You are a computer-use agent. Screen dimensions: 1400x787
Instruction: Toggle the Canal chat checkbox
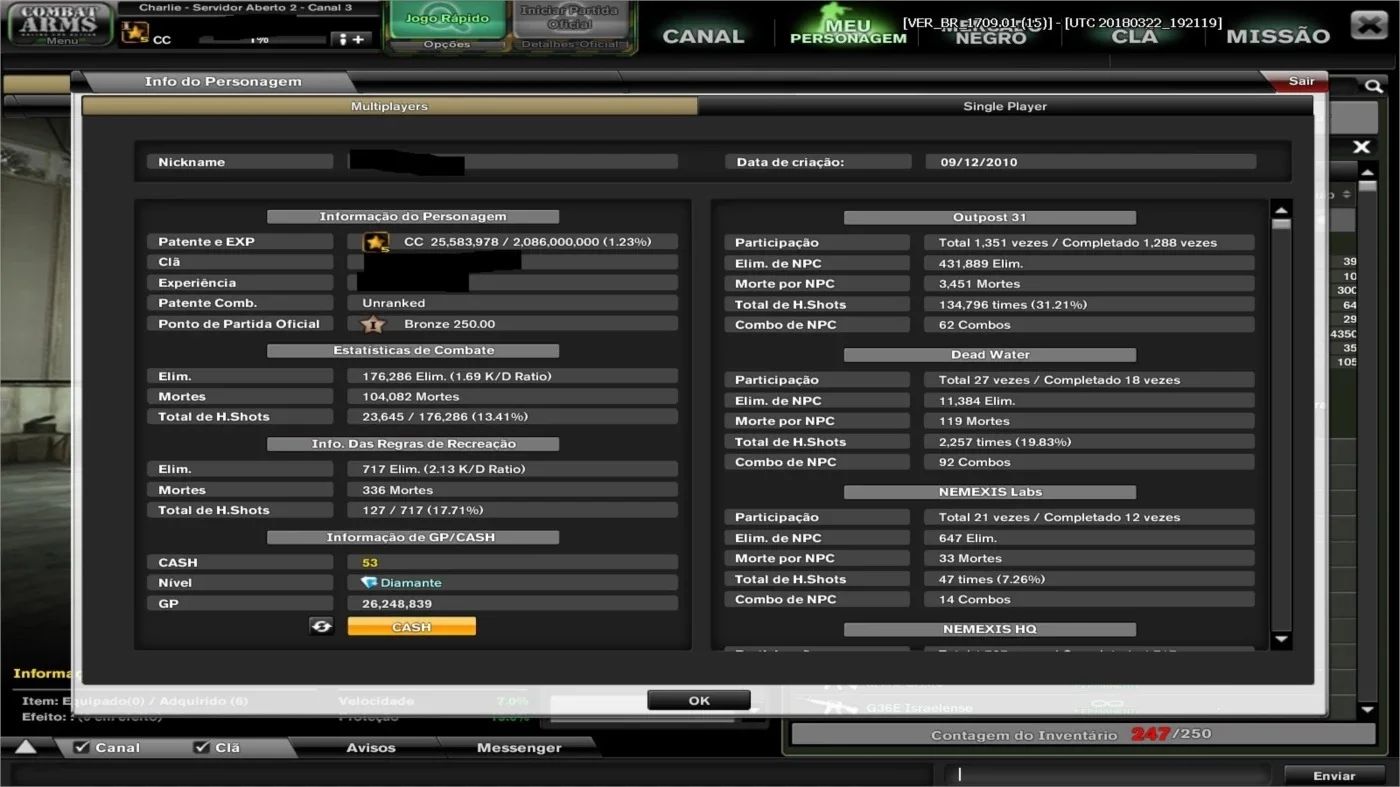82,747
